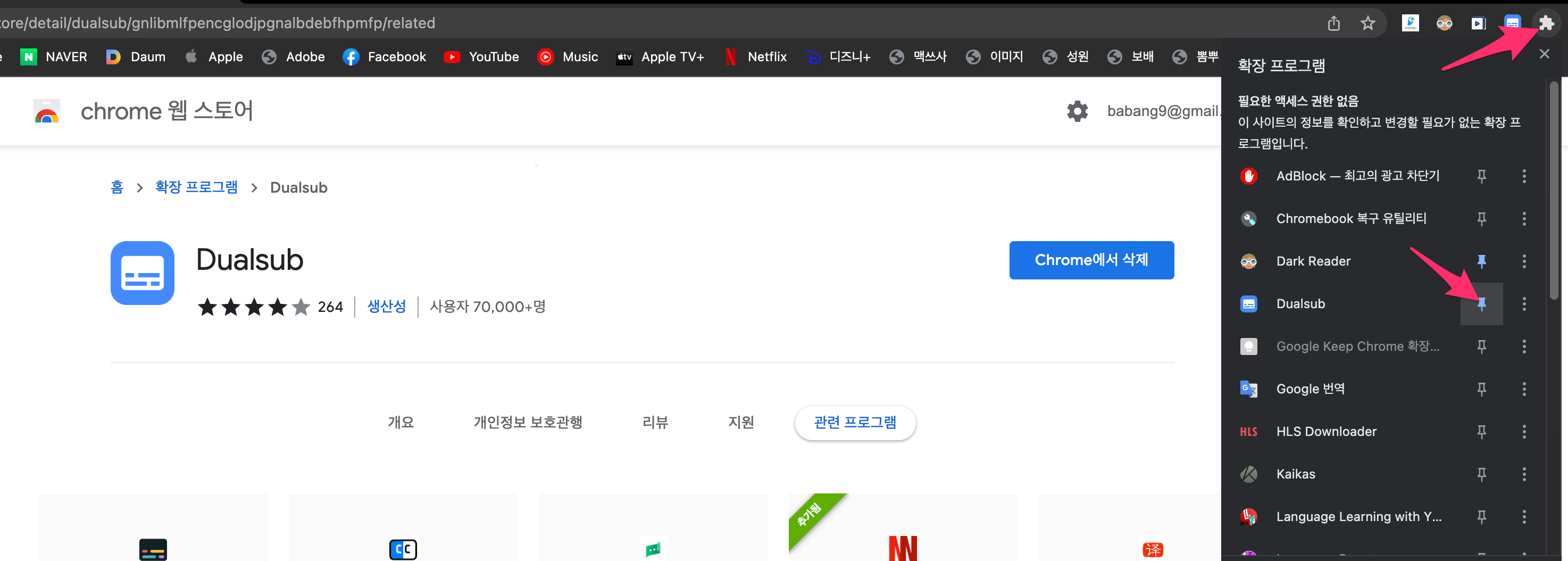1568x561 pixels.
Task: Pin the Chromebook 복구 유틸리티 extension
Action: click(x=1481, y=219)
